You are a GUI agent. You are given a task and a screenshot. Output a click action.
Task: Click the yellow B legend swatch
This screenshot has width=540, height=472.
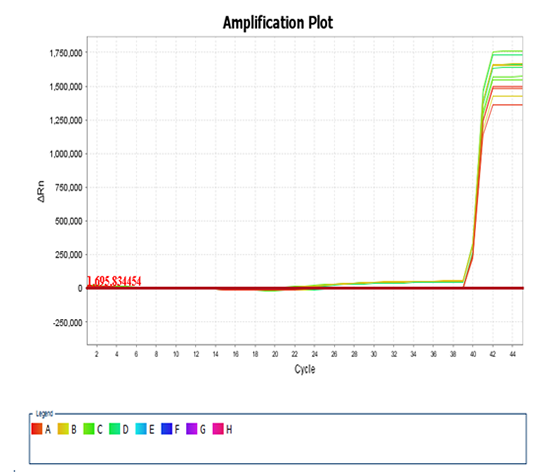pyautogui.click(x=63, y=429)
